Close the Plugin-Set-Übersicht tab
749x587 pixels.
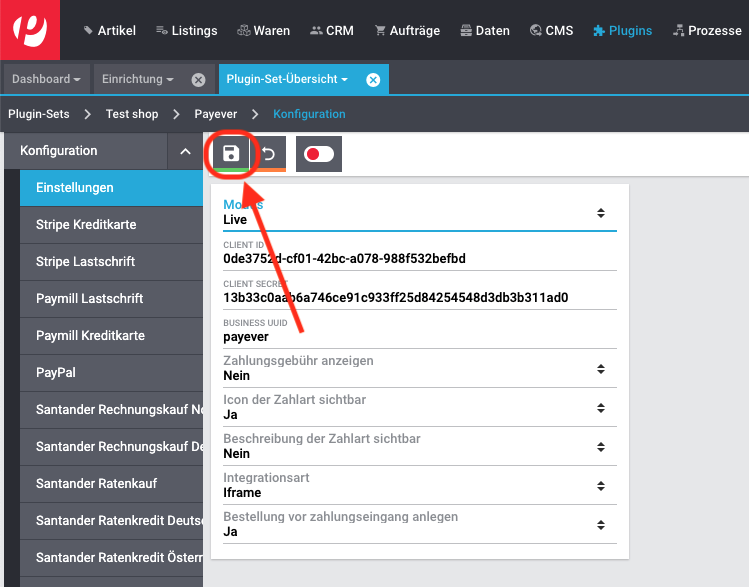(x=373, y=80)
